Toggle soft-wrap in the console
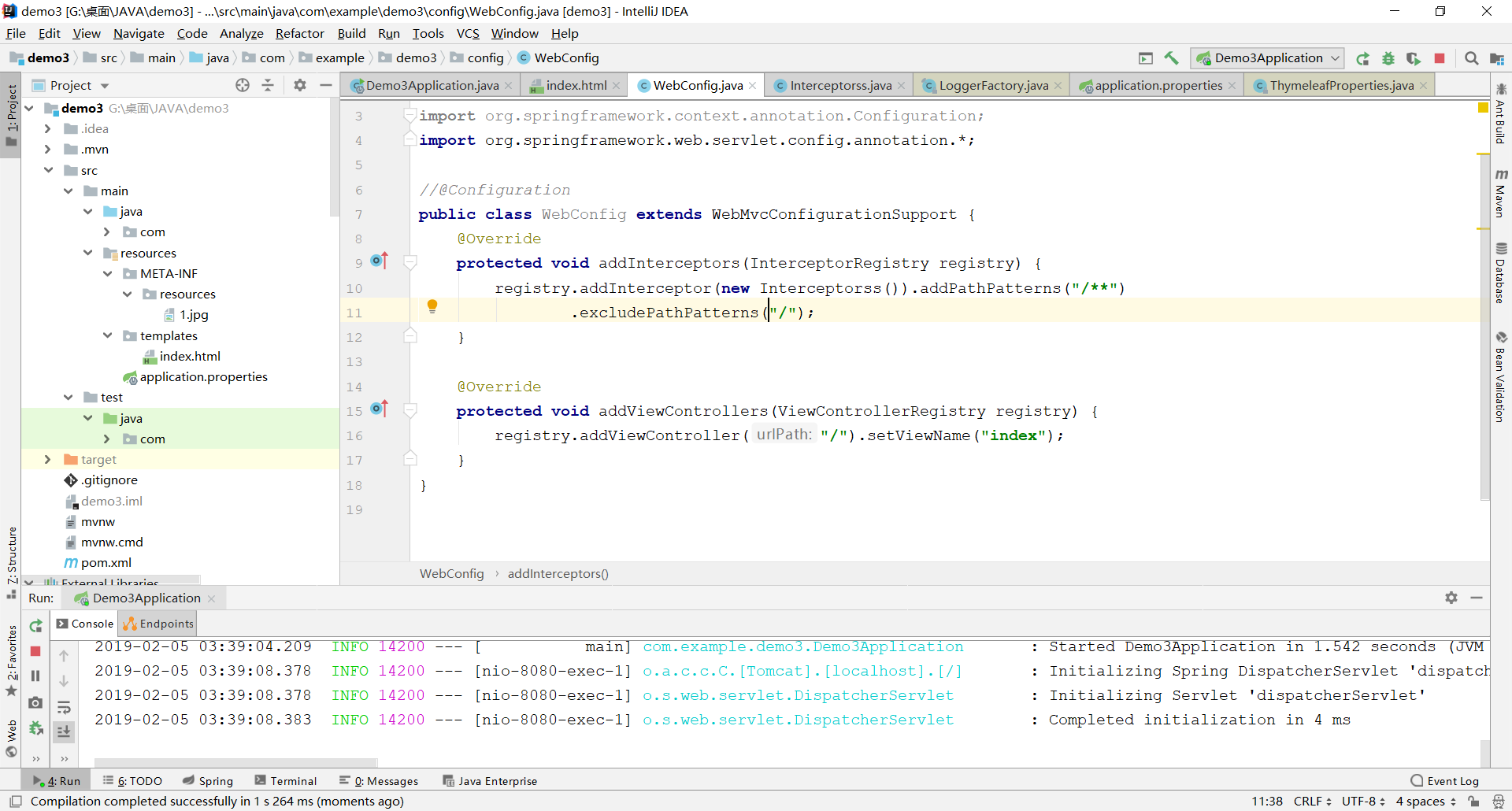Screen dimensions: 1512x811 point(64,706)
